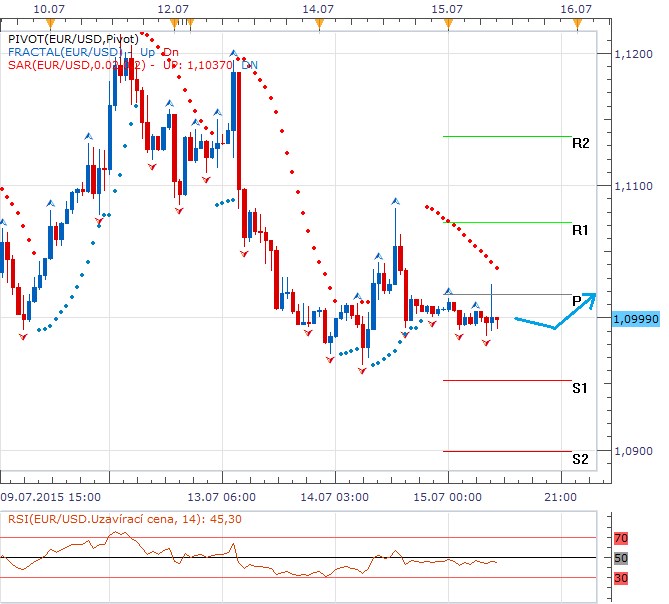Click the R1 resistance level label
The width and height of the screenshot is (669, 604).
click(x=580, y=230)
